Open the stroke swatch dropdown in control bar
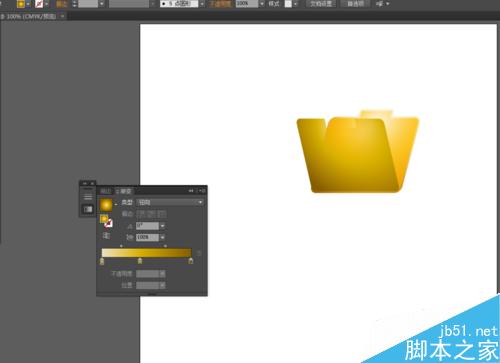500x363 pixels. pos(46,4)
